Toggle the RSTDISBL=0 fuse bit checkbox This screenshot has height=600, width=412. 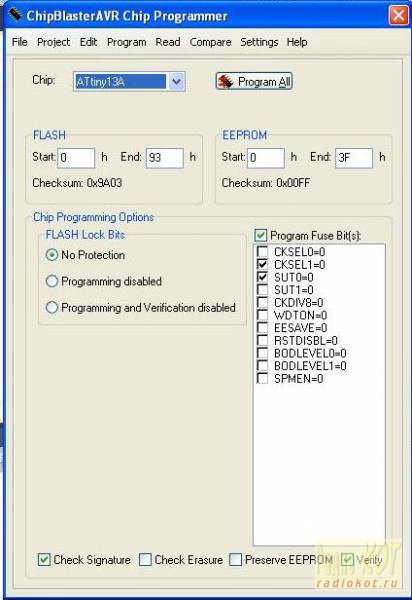[x=262, y=340]
